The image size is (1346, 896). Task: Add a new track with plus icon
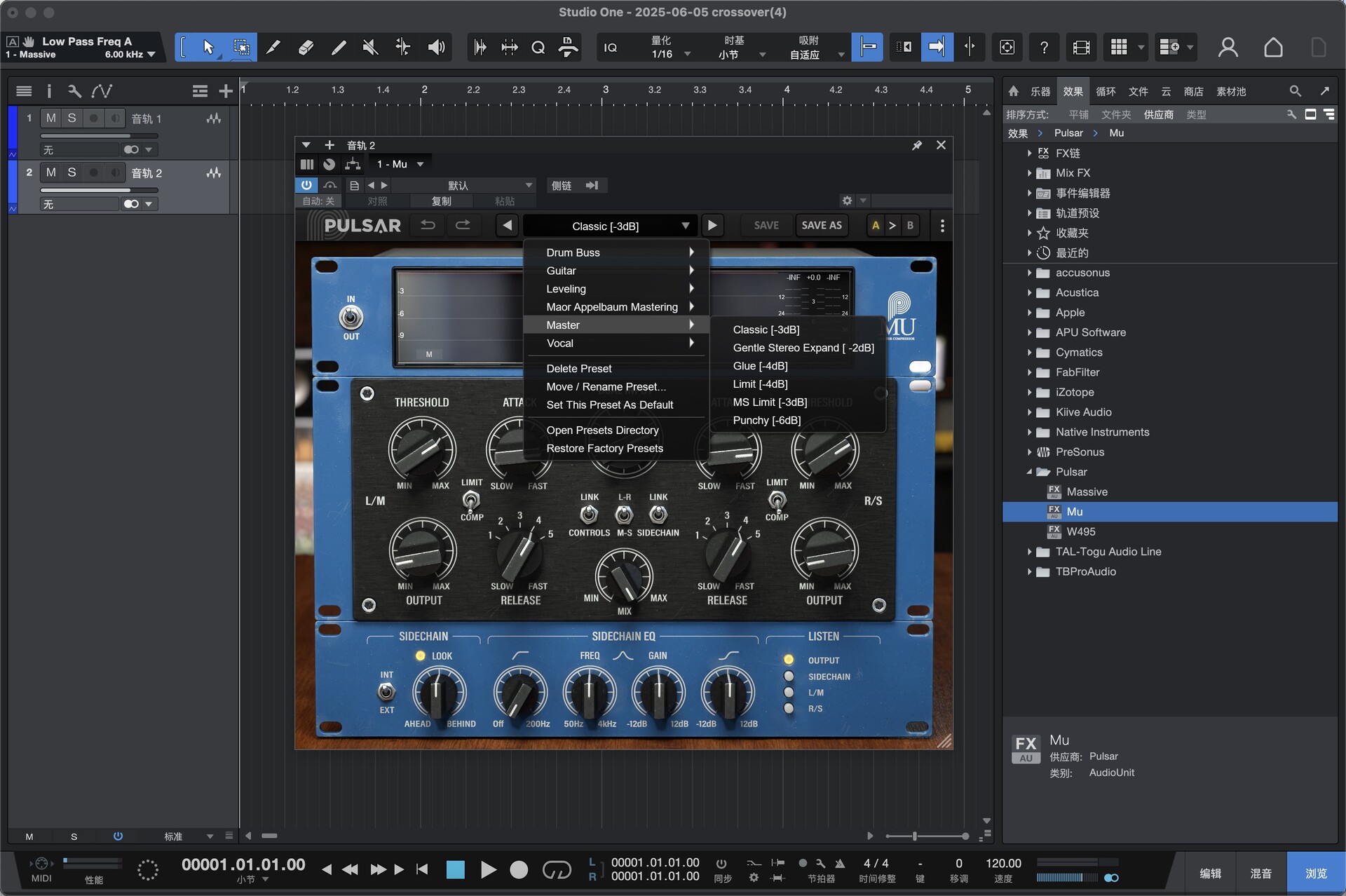[226, 91]
